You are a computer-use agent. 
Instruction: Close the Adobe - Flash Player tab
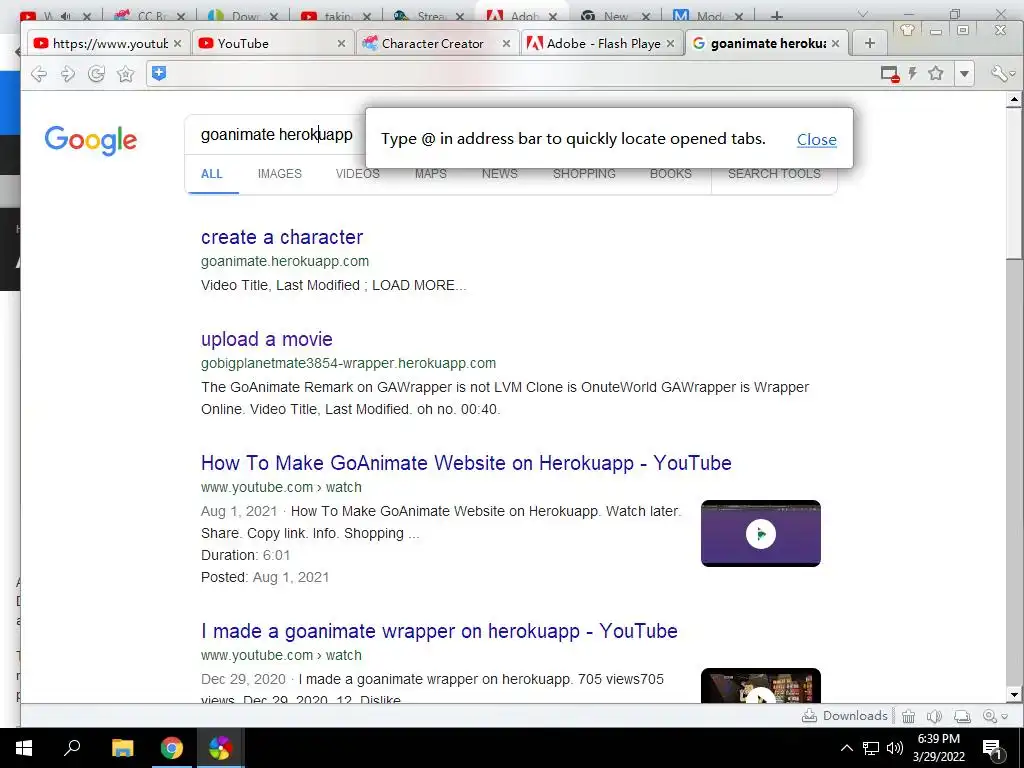tap(670, 44)
